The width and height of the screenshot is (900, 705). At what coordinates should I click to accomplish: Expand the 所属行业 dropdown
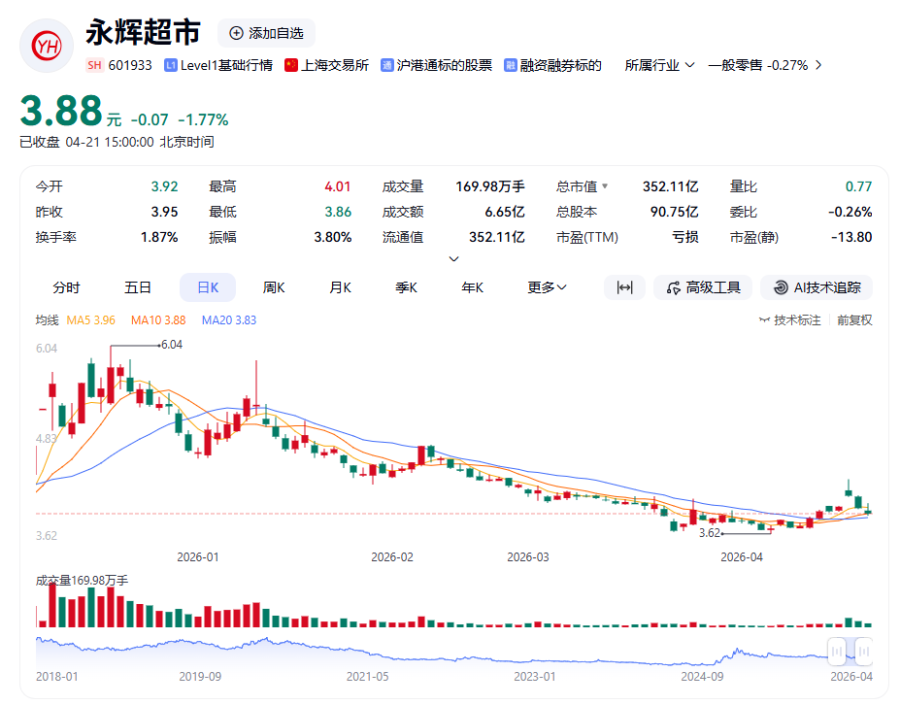click(x=660, y=65)
